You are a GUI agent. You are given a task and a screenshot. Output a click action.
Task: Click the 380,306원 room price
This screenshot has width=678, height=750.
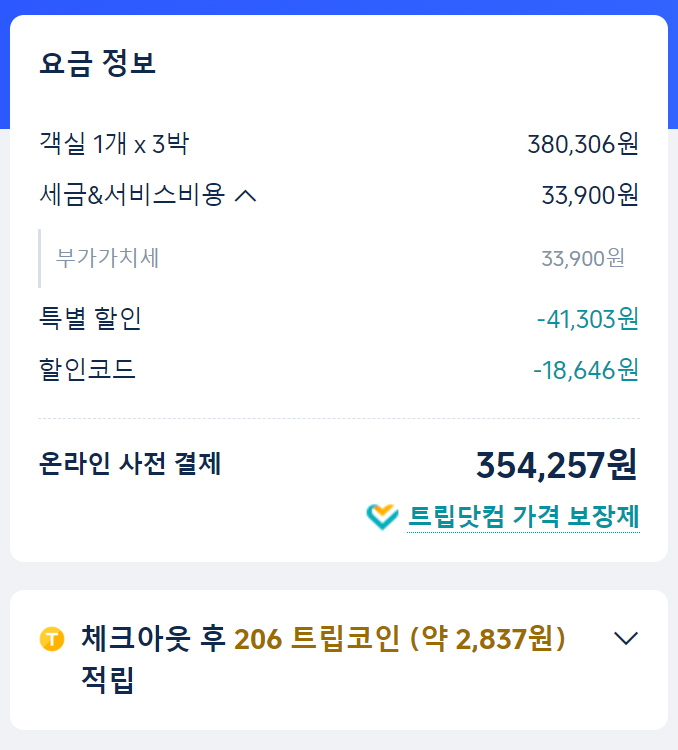click(x=583, y=144)
